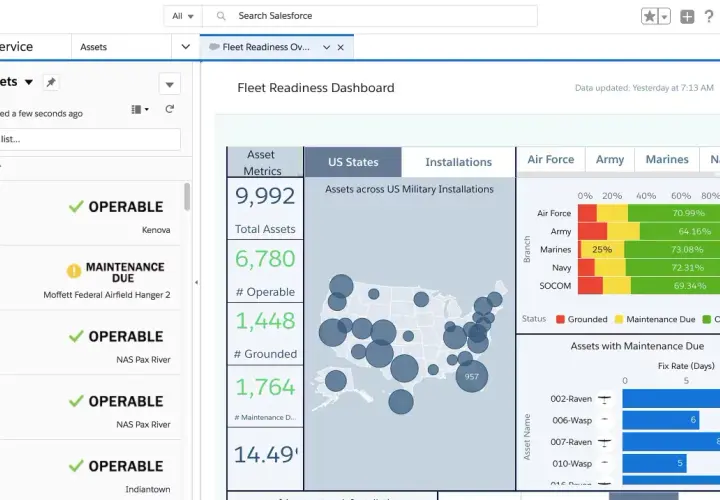The height and width of the screenshot is (500, 720).
Task: Click the global create plus icon
Action: (687, 17)
